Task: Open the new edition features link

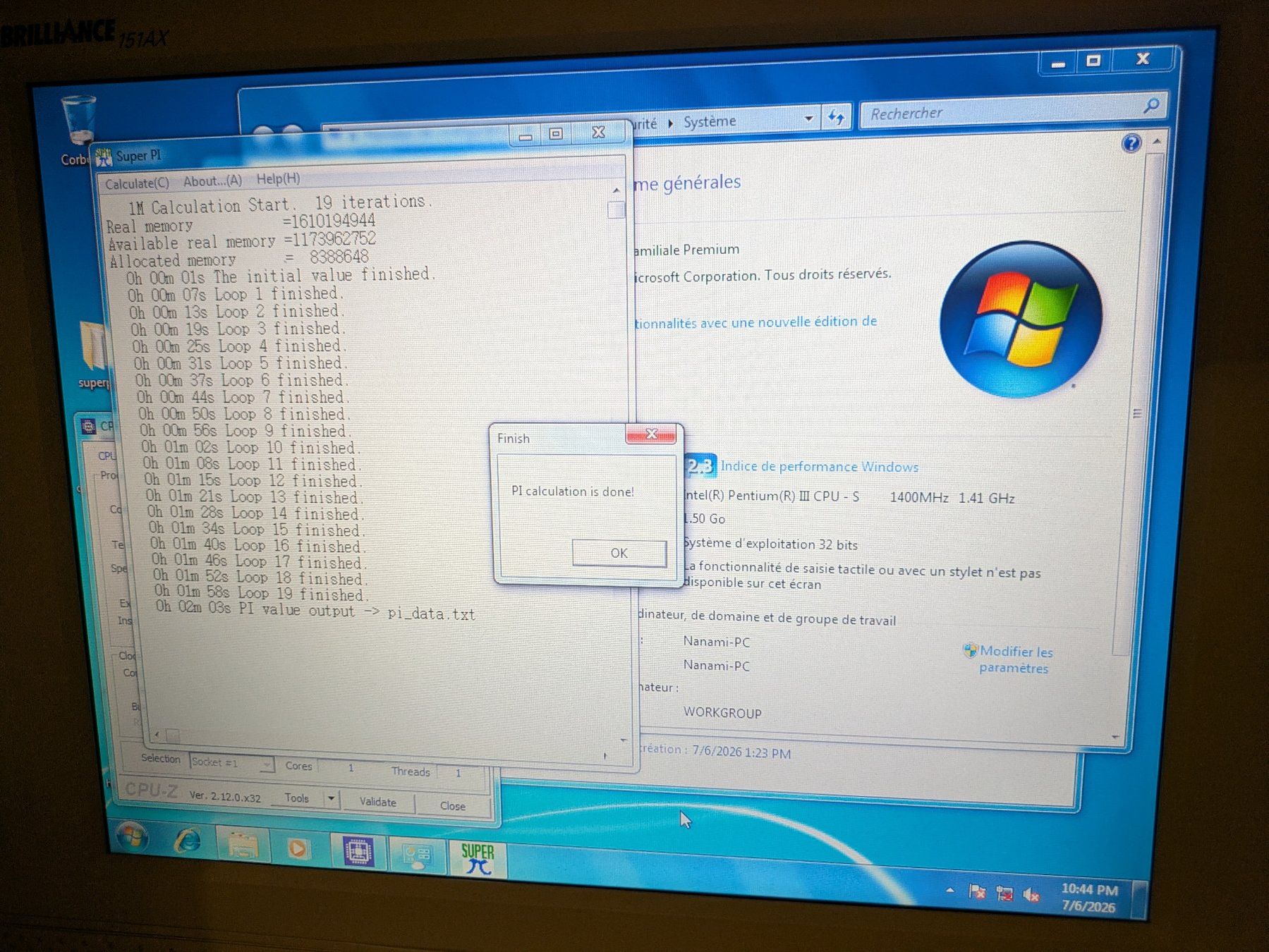Action: [755, 322]
